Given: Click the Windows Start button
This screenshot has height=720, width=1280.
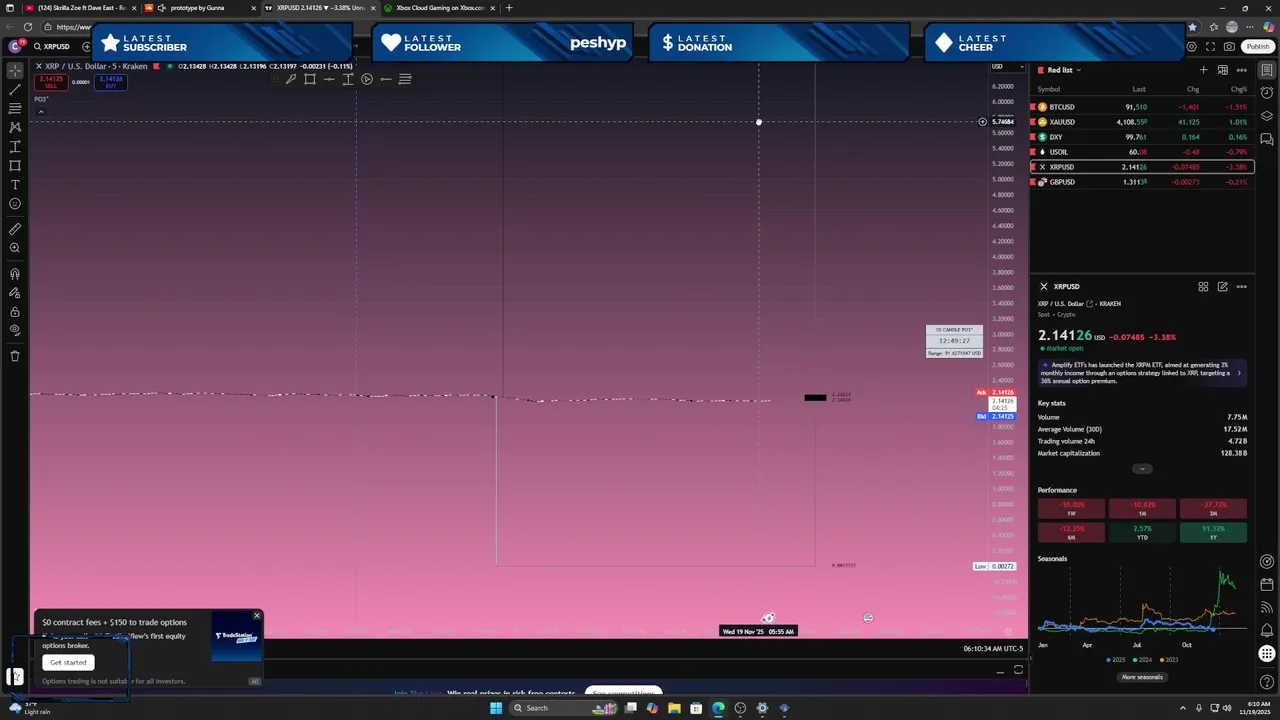Looking at the screenshot, I should click(x=495, y=708).
